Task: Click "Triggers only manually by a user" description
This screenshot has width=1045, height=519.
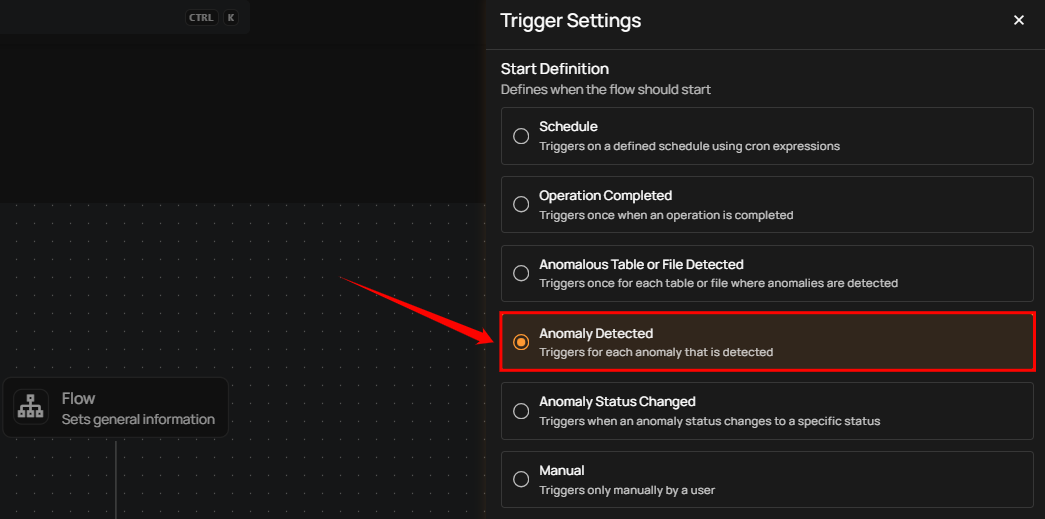Action: point(627,490)
